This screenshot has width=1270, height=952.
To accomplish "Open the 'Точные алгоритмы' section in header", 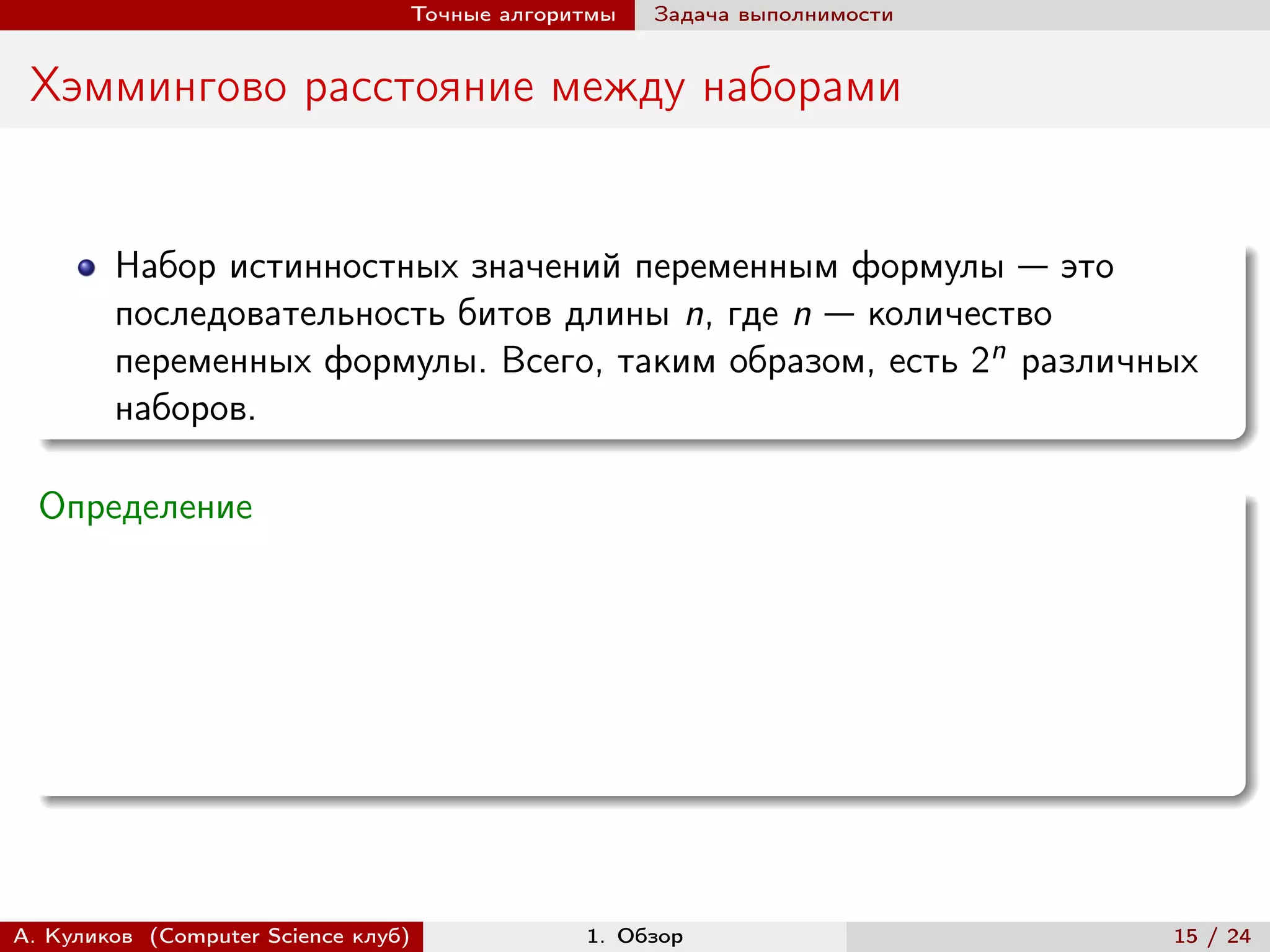I will point(513,14).
